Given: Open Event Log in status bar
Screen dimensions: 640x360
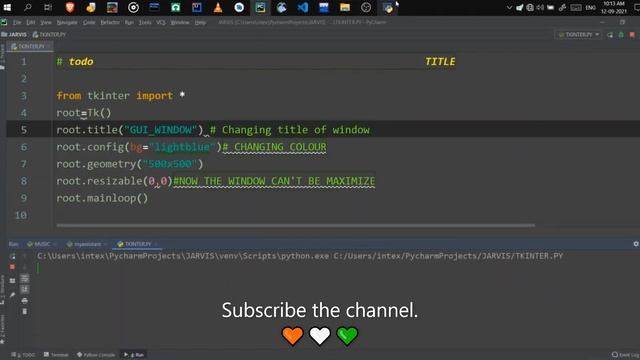Looking at the screenshot, I should coord(626,355).
